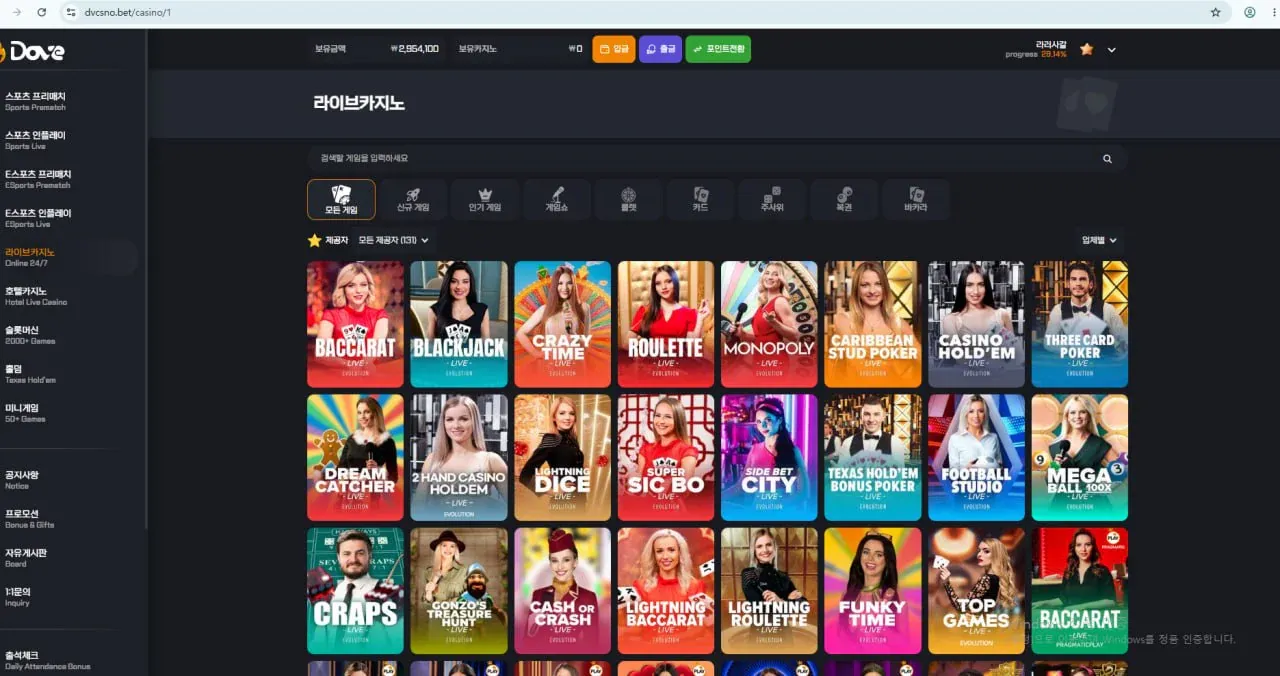The height and width of the screenshot is (676, 1280).
Task: Choose the dice category icon
Action: point(772,199)
